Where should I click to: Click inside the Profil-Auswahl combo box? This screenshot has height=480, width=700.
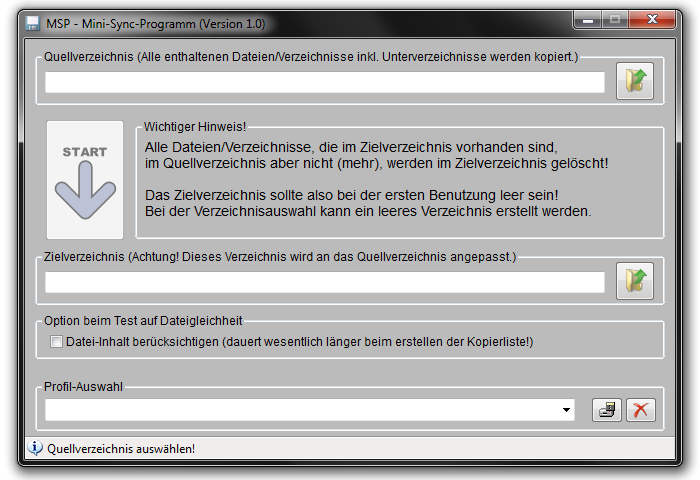pyautogui.click(x=300, y=410)
